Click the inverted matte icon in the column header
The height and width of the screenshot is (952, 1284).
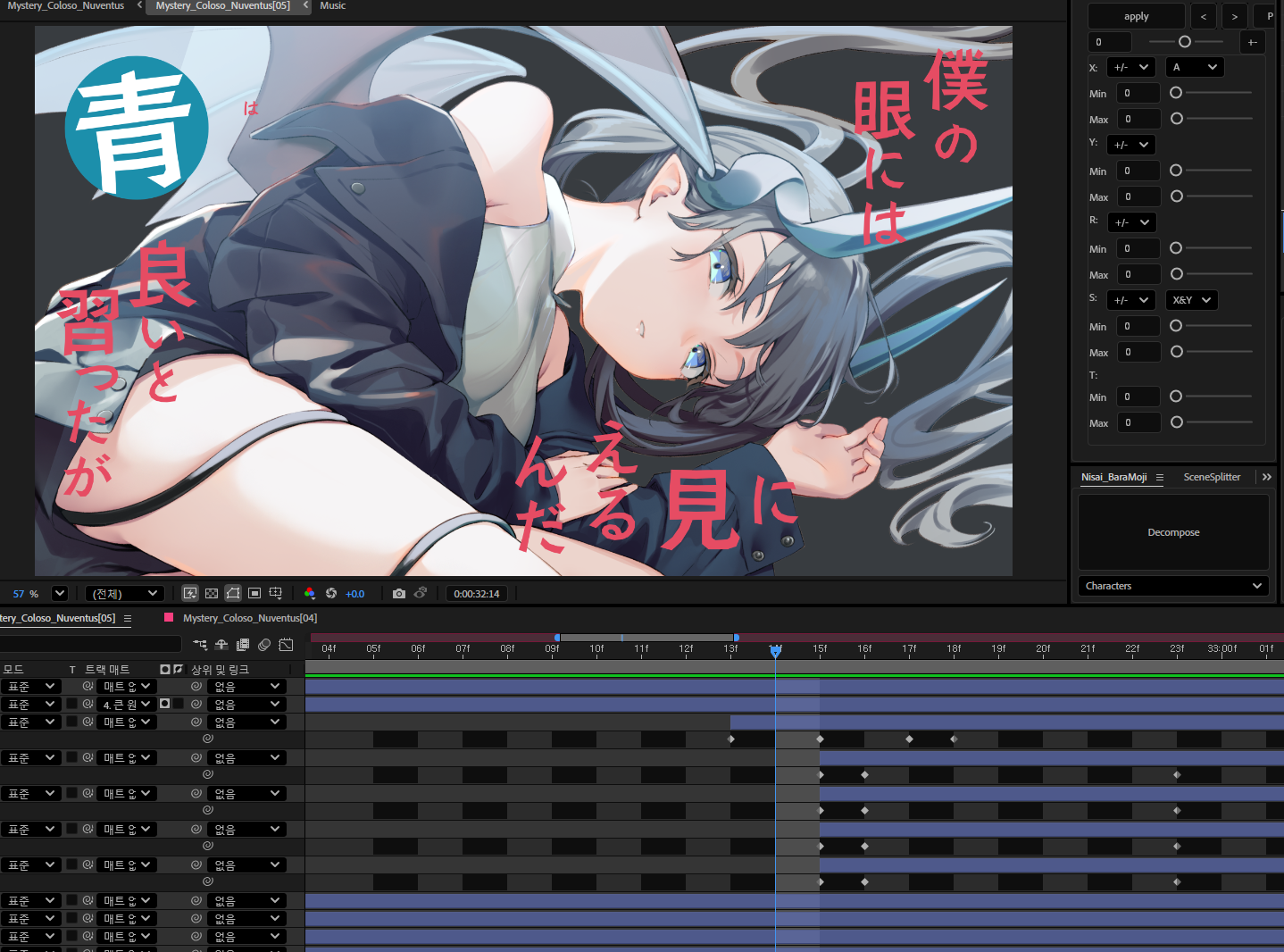(x=178, y=669)
